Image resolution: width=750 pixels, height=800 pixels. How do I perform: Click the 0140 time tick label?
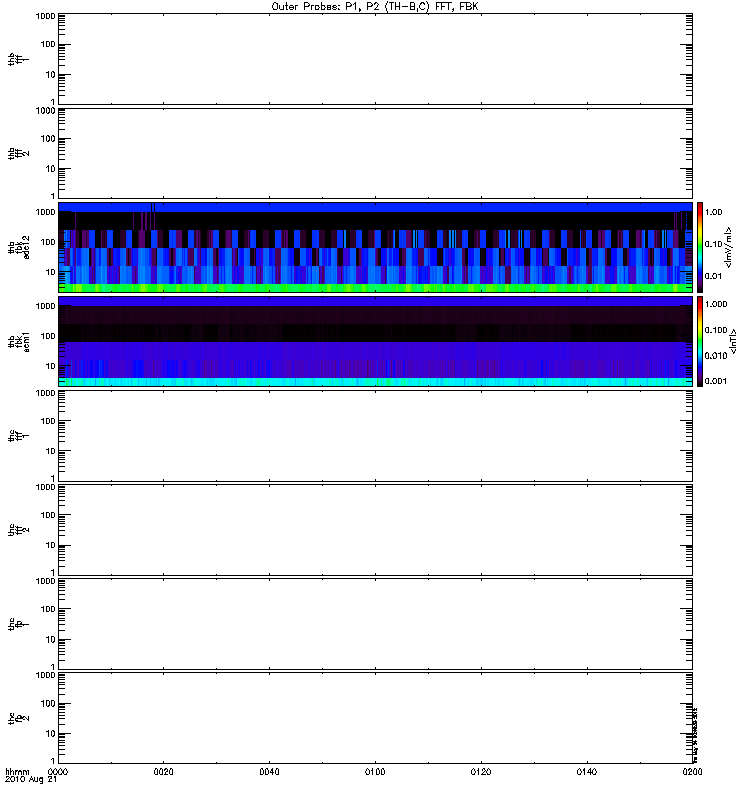coord(587,772)
